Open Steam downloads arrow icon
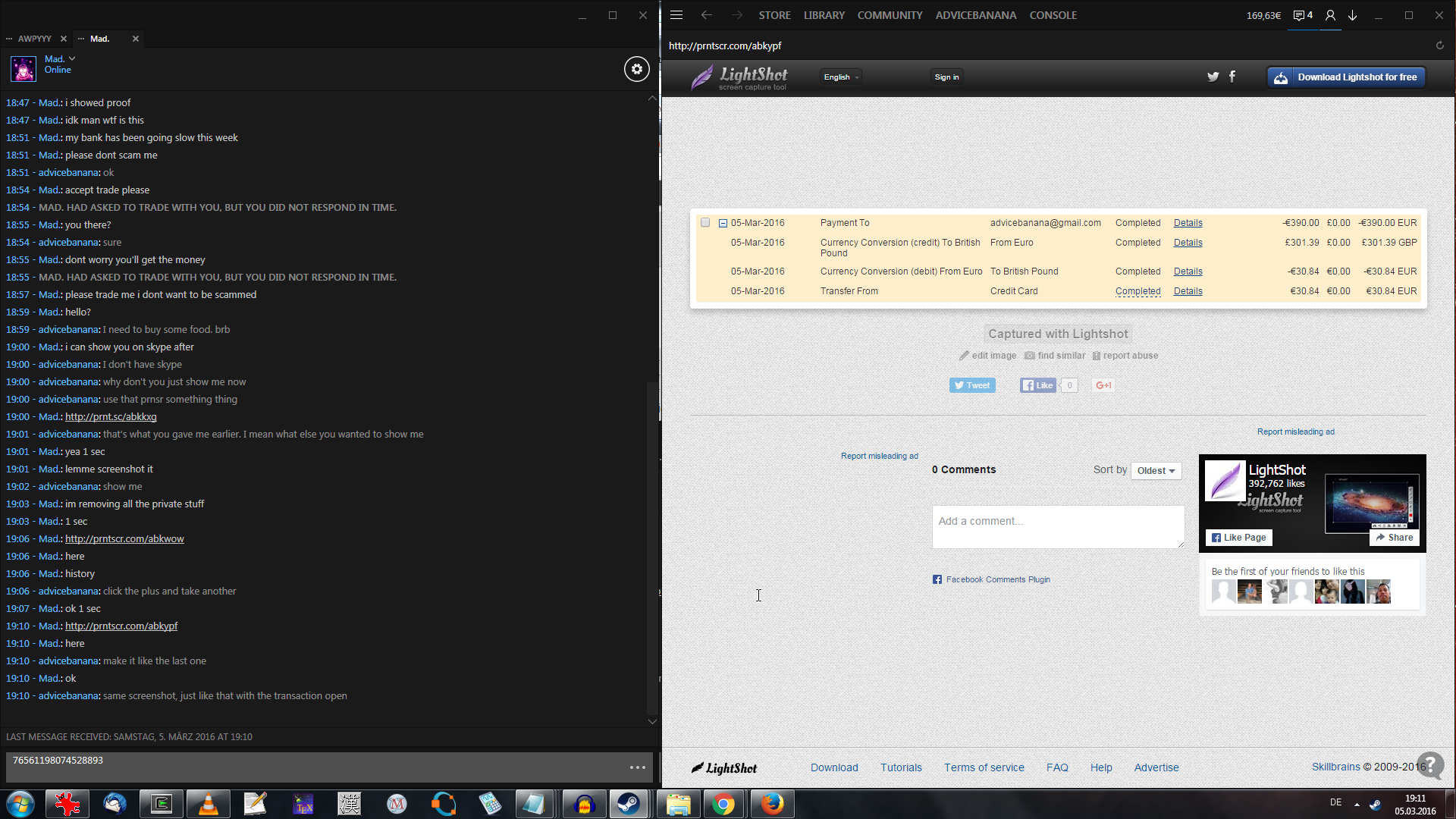The height and width of the screenshot is (819, 1456). click(x=1352, y=15)
